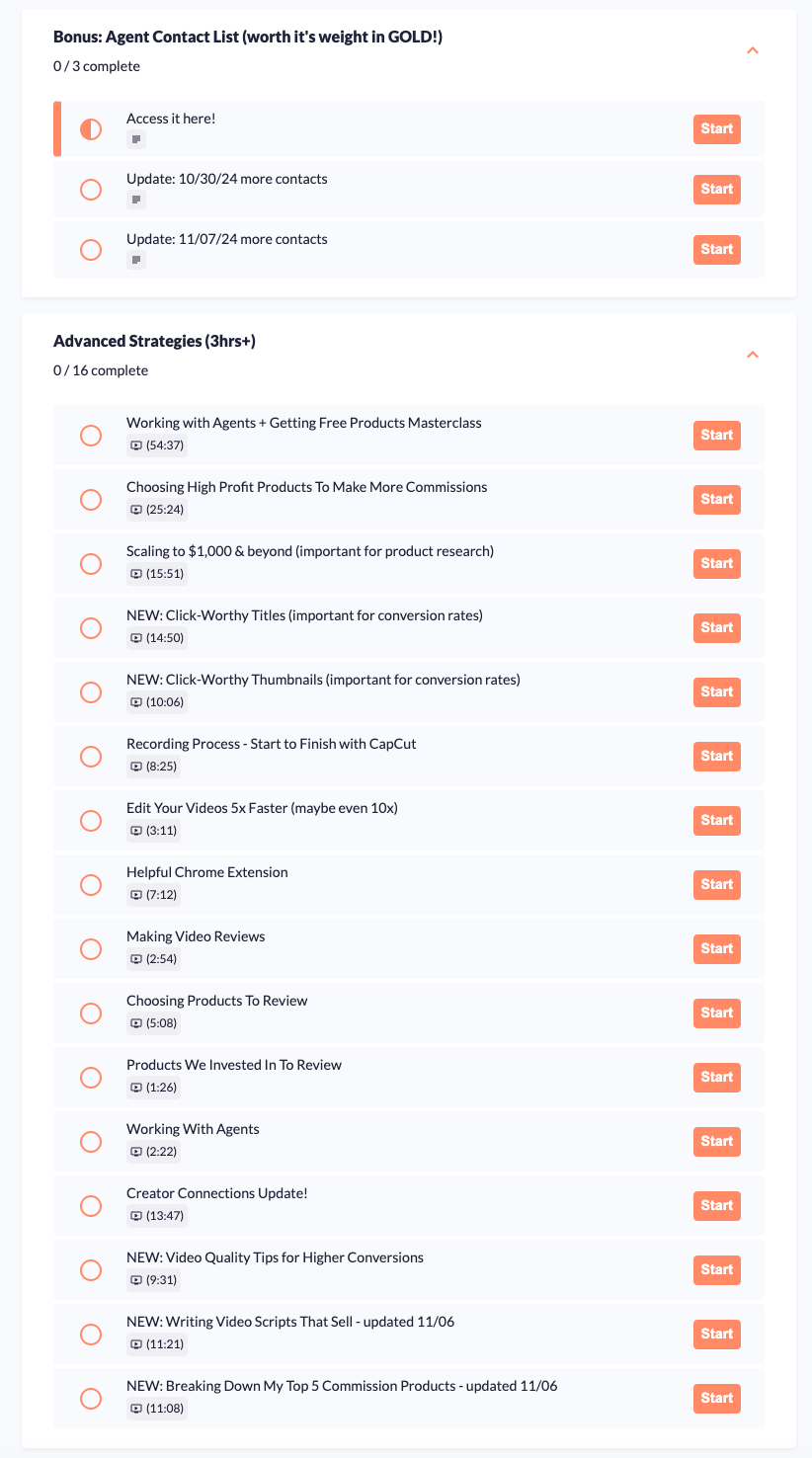The width and height of the screenshot is (812, 1458).
Task: Mark 'Update: 10/30/24 more contacts' complete
Action: 91,190
